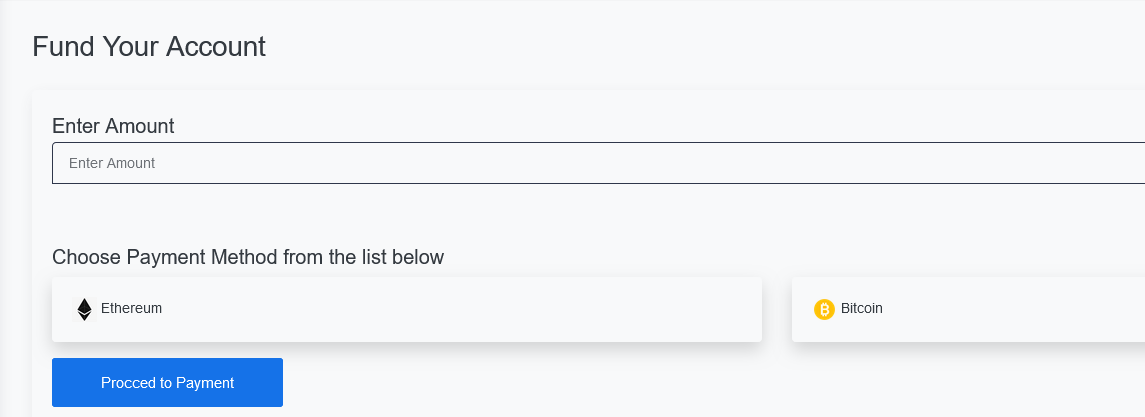
Task: Select Bitcoin as the payment method
Action: pos(968,309)
